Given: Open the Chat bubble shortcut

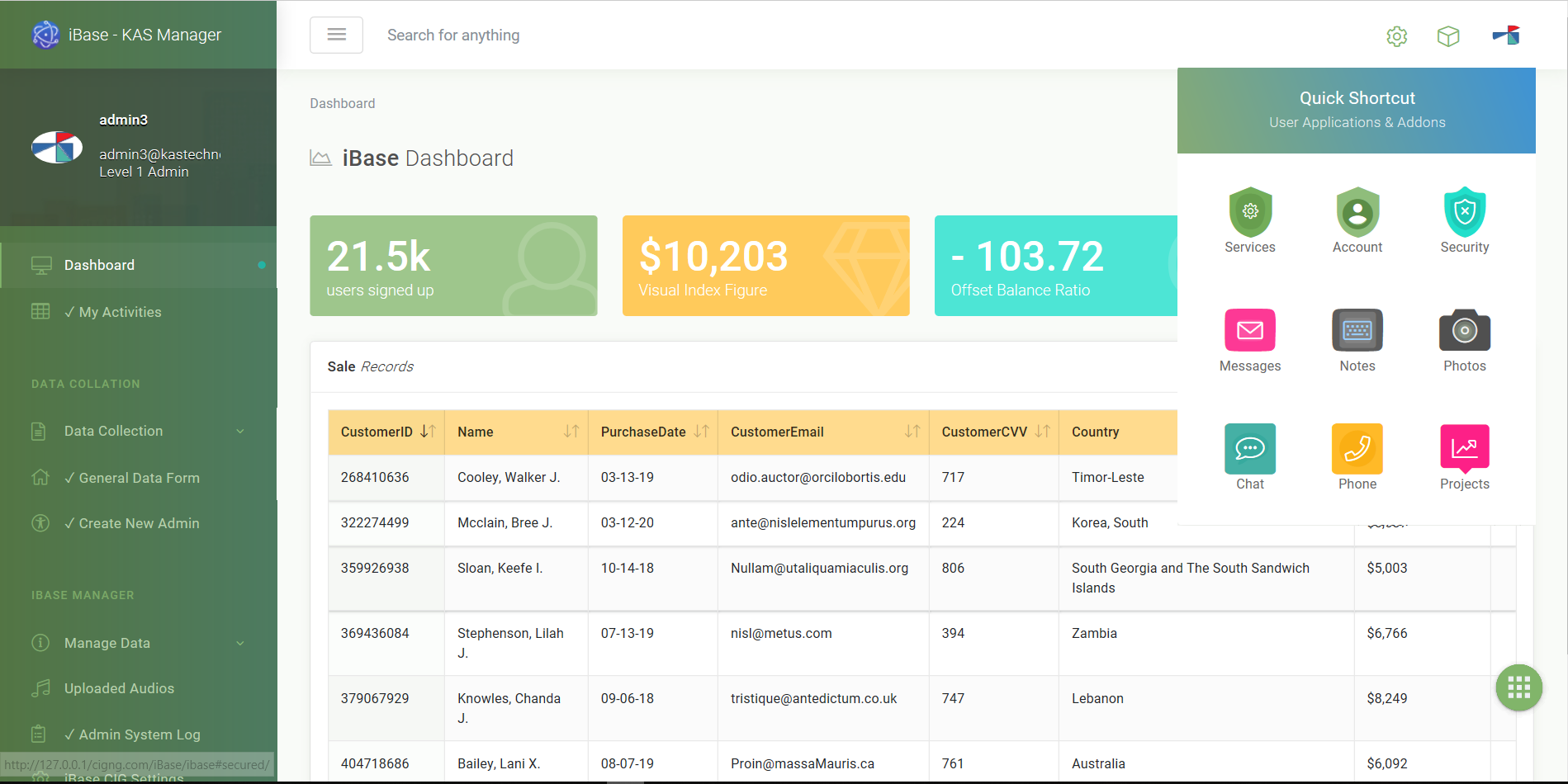Looking at the screenshot, I should coord(1249,449).
